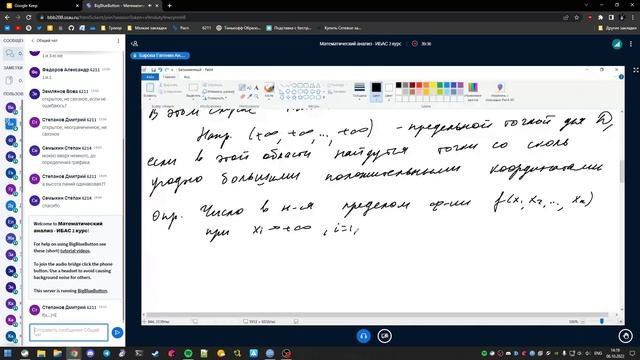Image resolution: width=640 pixels, height=360 pixels.
Task: Click the Select tool in Paint ribbon
Action: (193, 90)
